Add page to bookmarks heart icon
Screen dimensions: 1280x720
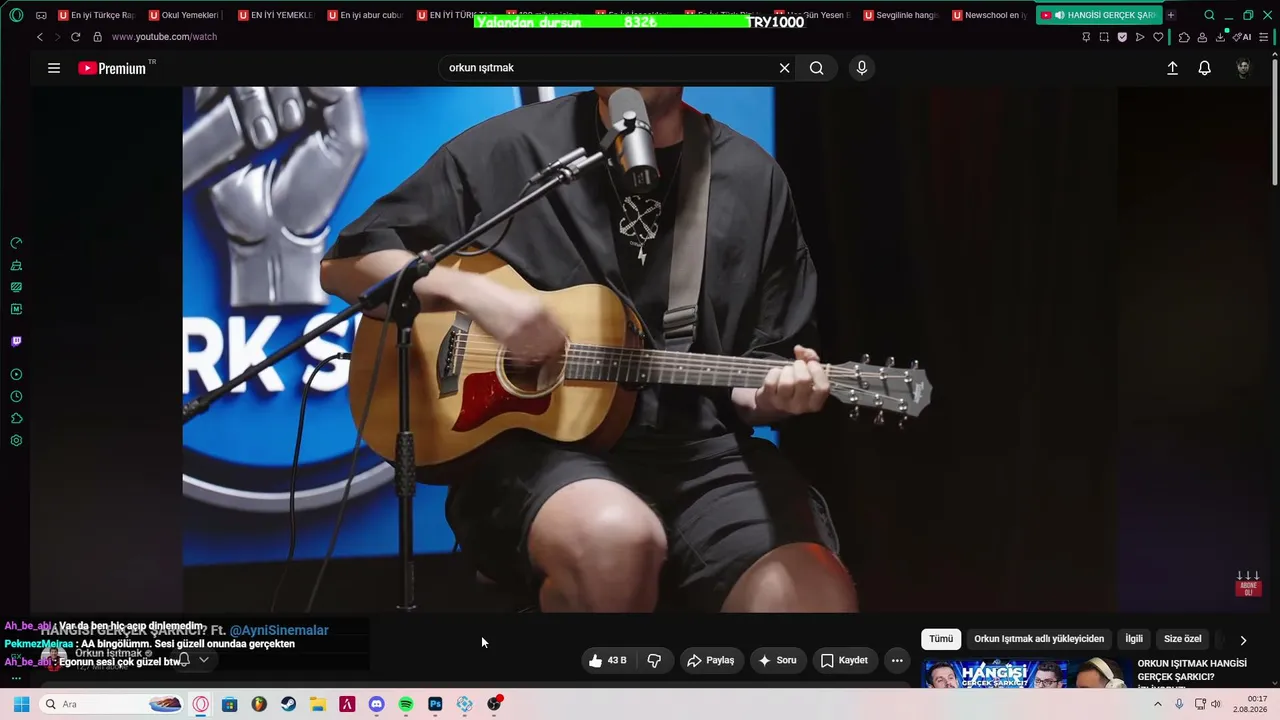click(x=1158, y=37)
